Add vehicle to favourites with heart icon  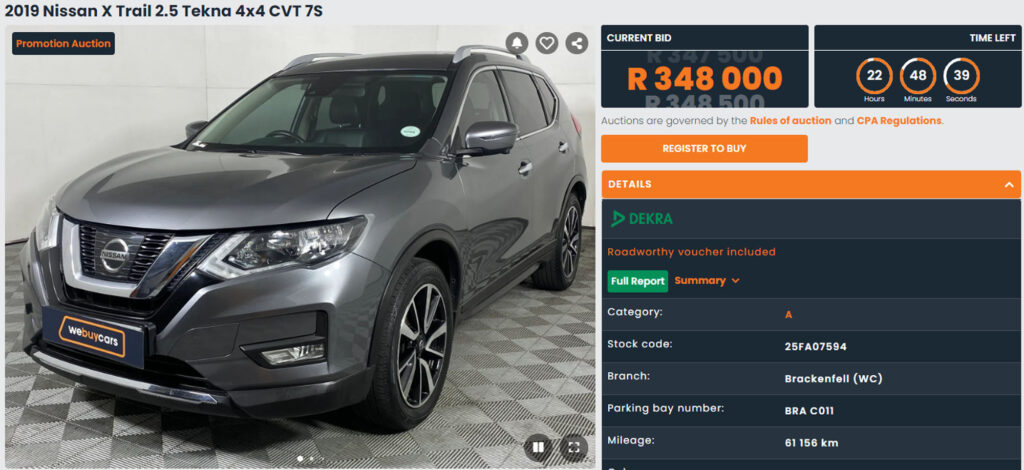click(x=547, y=44)
